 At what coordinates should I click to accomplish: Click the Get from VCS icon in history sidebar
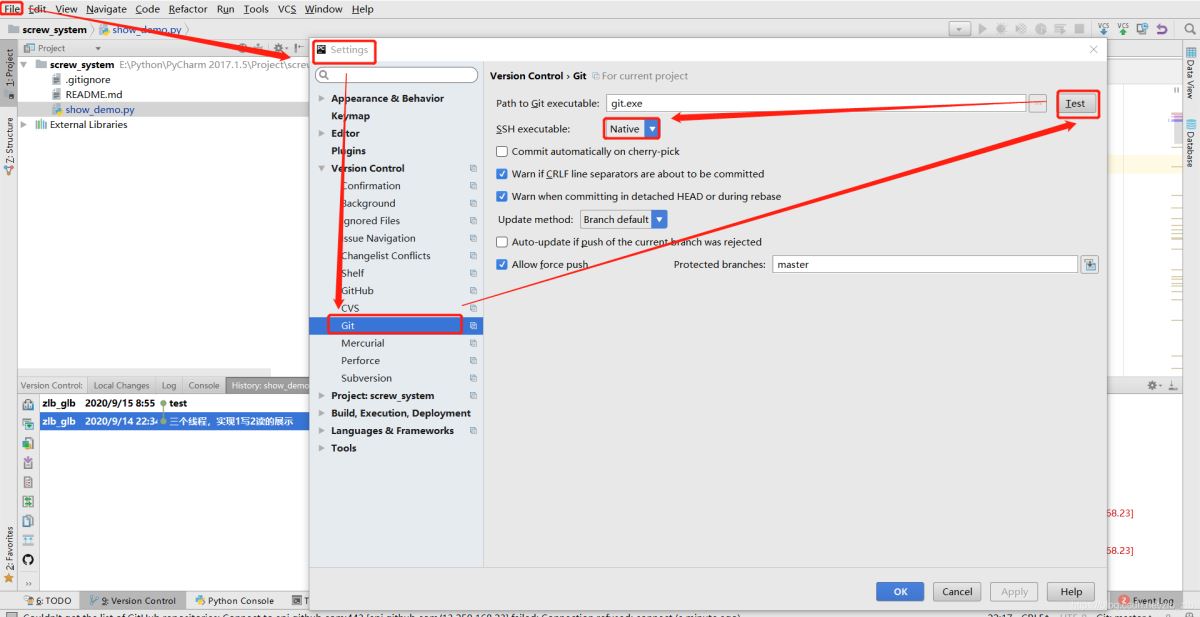pyautogui.click(x=28, y=462)
